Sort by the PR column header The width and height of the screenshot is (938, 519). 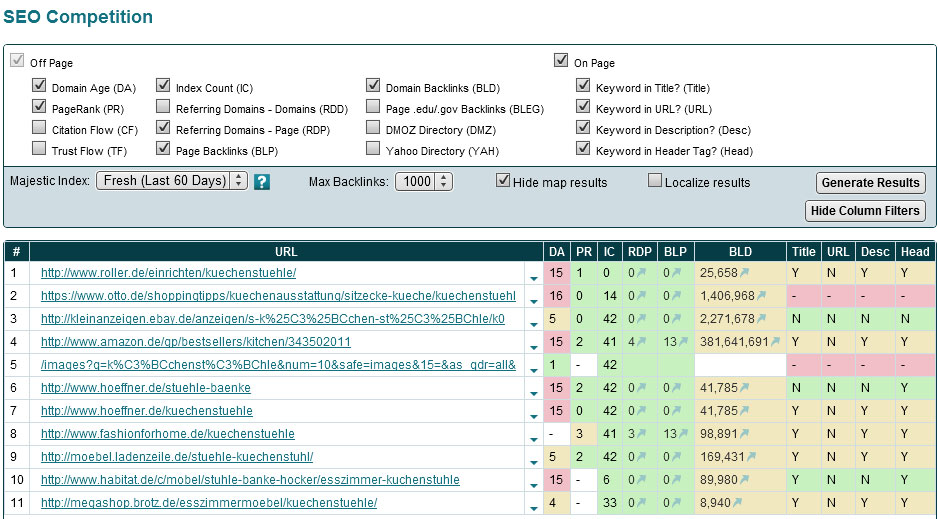[x=584, y=252]
